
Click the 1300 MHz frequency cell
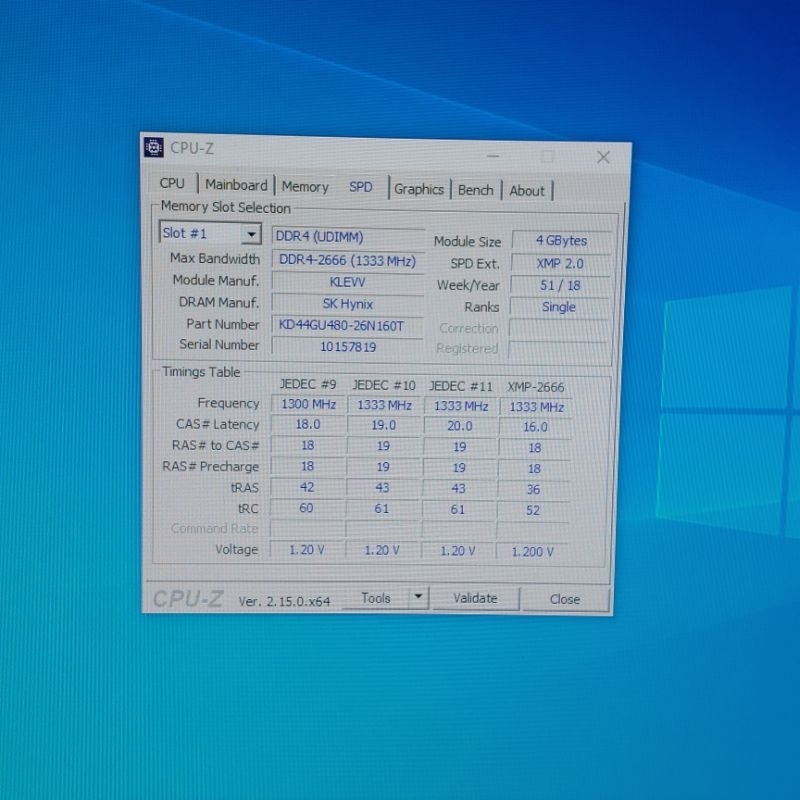tap(308, 405)
